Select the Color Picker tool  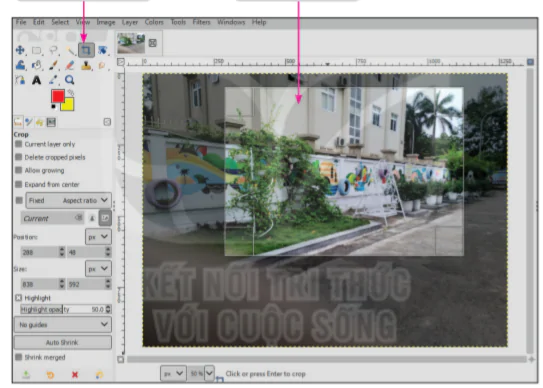pyautogui.click(x=53, y=80)
